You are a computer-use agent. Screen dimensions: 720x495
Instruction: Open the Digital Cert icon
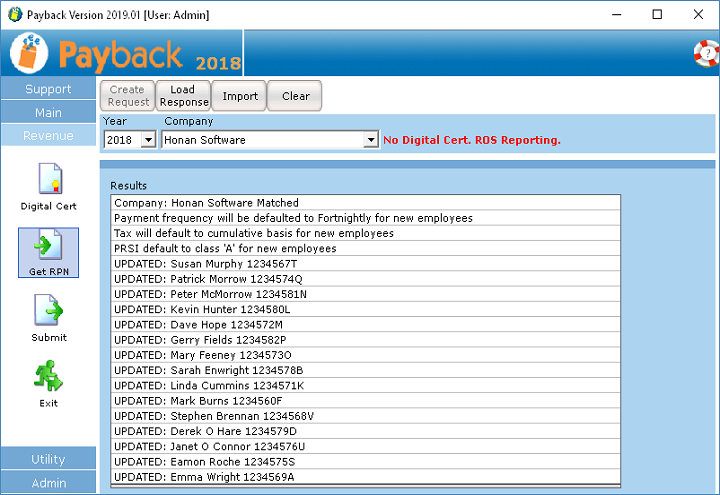(x=48, y=180)
